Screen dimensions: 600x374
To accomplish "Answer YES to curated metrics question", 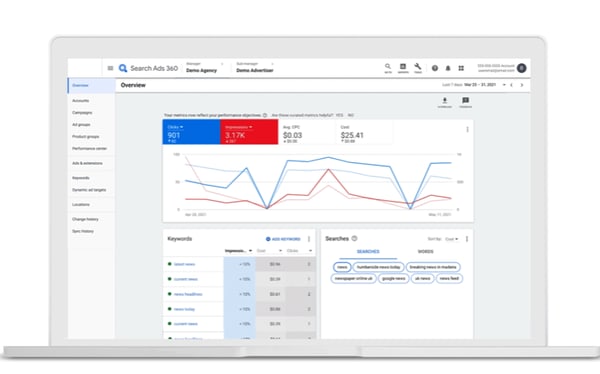I will 339,115.
